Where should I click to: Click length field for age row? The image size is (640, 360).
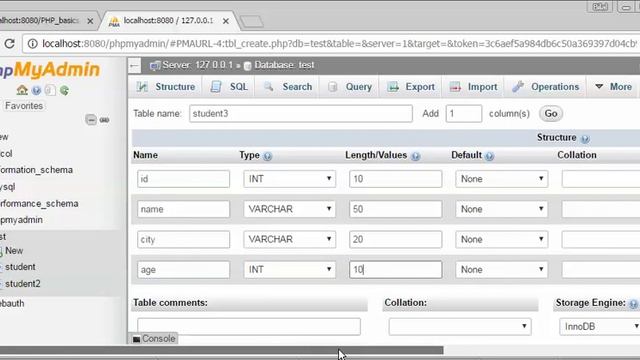pyautogui.click(x=396, y=269)
